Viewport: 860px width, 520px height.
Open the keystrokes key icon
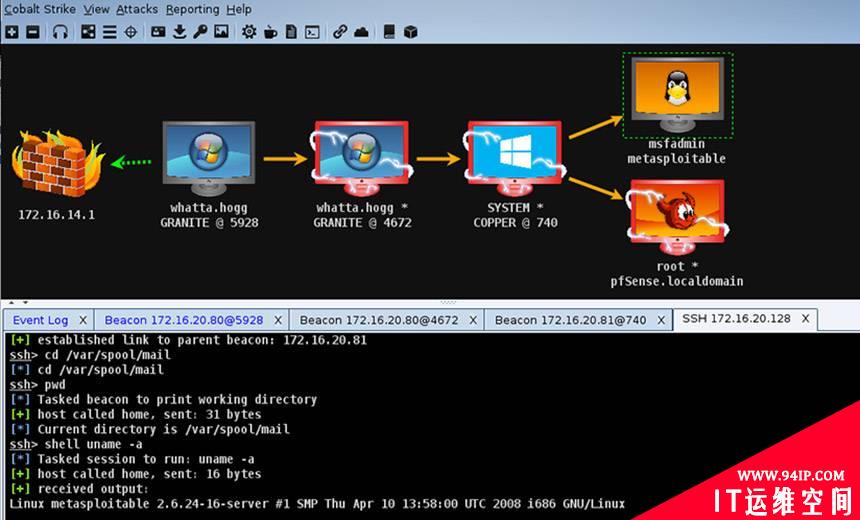[x=200, y=32]
